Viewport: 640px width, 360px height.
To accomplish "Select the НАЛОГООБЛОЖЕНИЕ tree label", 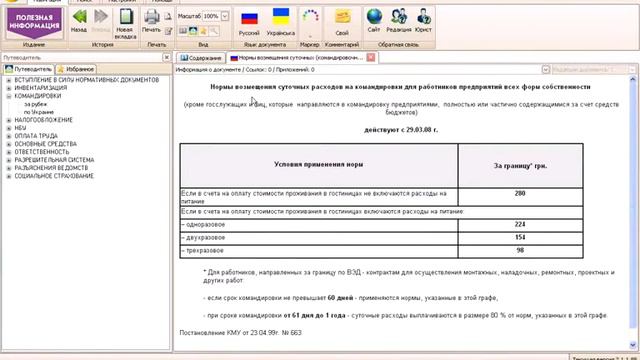I will click(43, 120).
